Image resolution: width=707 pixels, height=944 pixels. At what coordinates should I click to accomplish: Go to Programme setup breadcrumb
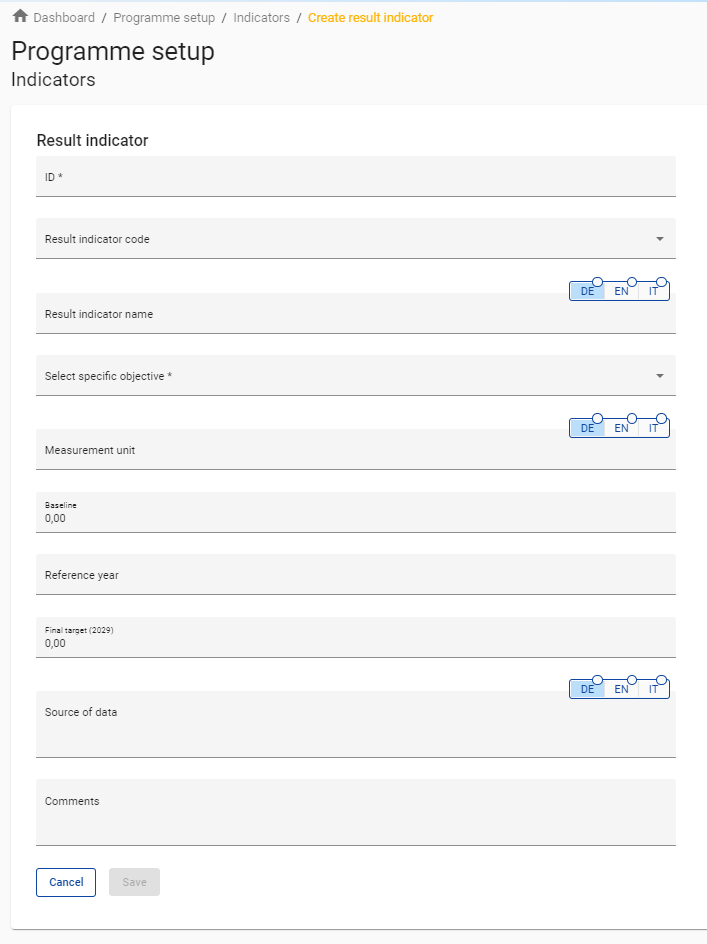click(164, 18)
